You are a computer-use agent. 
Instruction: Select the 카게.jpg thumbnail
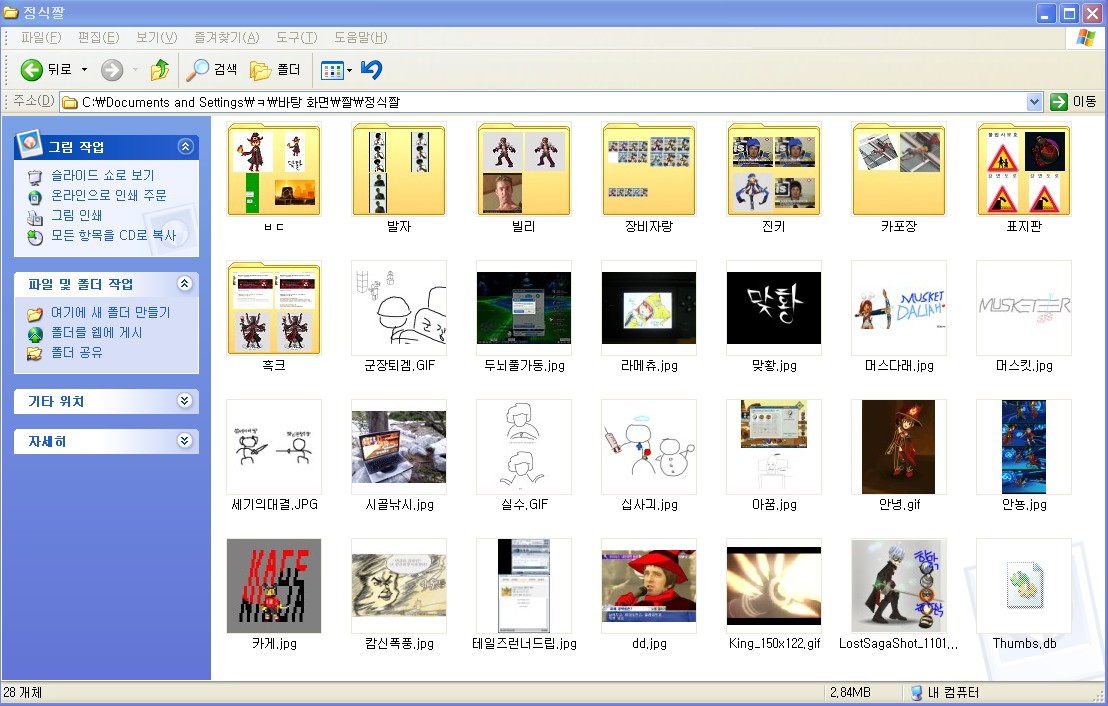(273, 586)
